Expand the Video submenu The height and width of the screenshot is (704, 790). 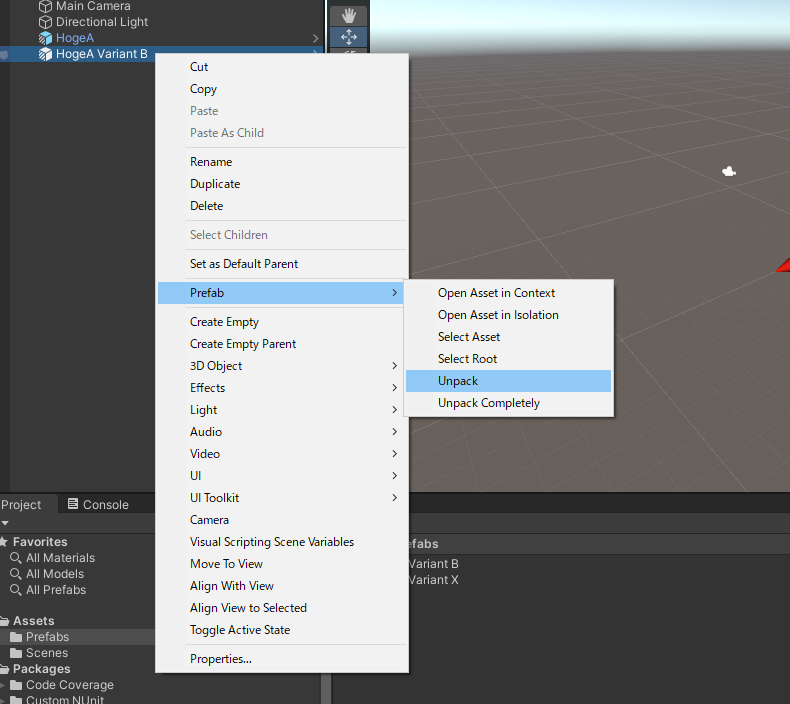click(x=394, y=454)
